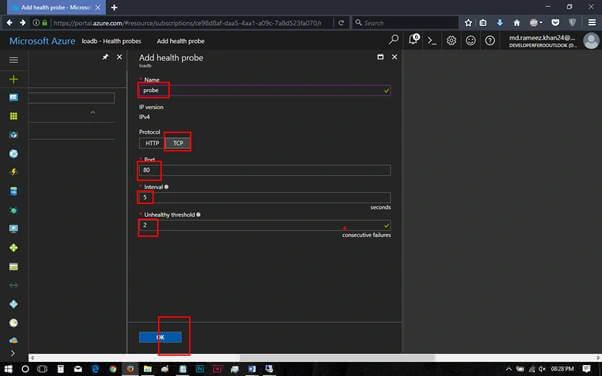Screen dimensions: 602x376
Task: Expand more services chevron at sidebar bottom
Action: pos(13,353)
